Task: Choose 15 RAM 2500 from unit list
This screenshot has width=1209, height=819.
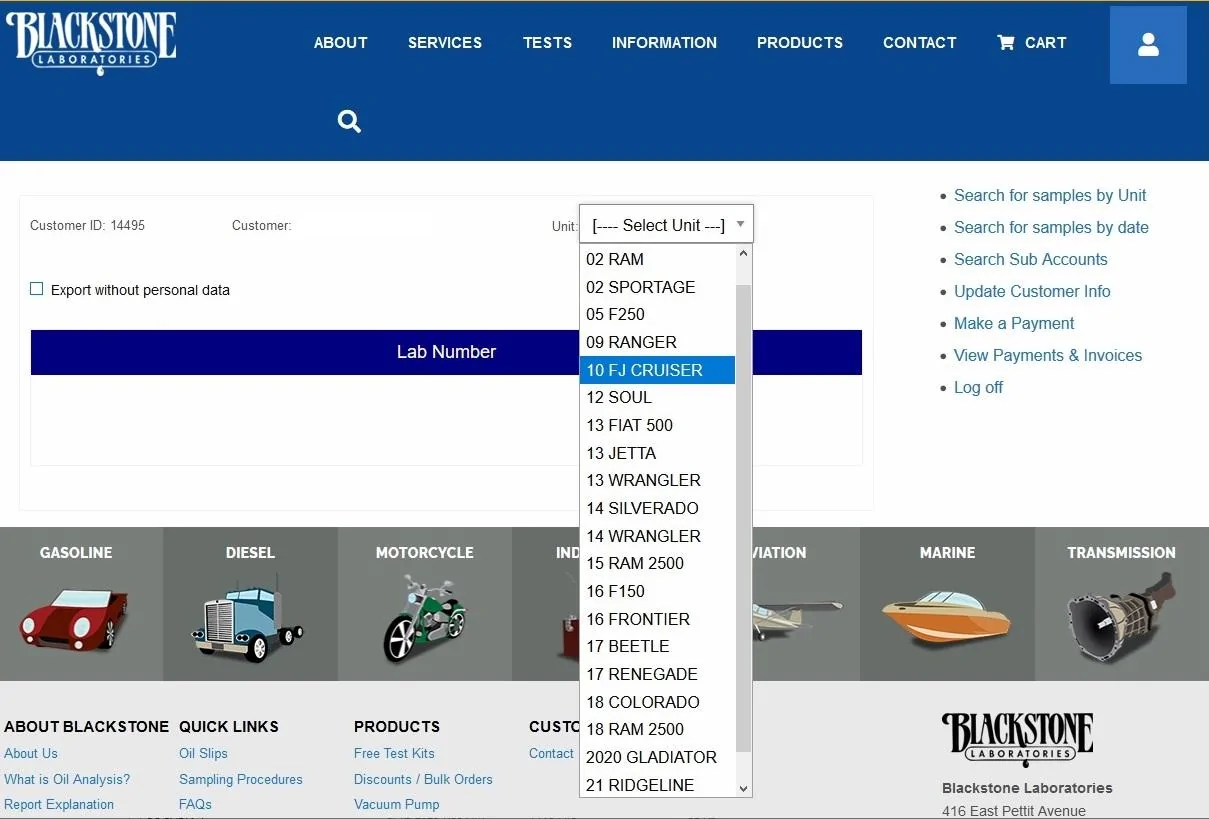Action: [x=657, y=563]
